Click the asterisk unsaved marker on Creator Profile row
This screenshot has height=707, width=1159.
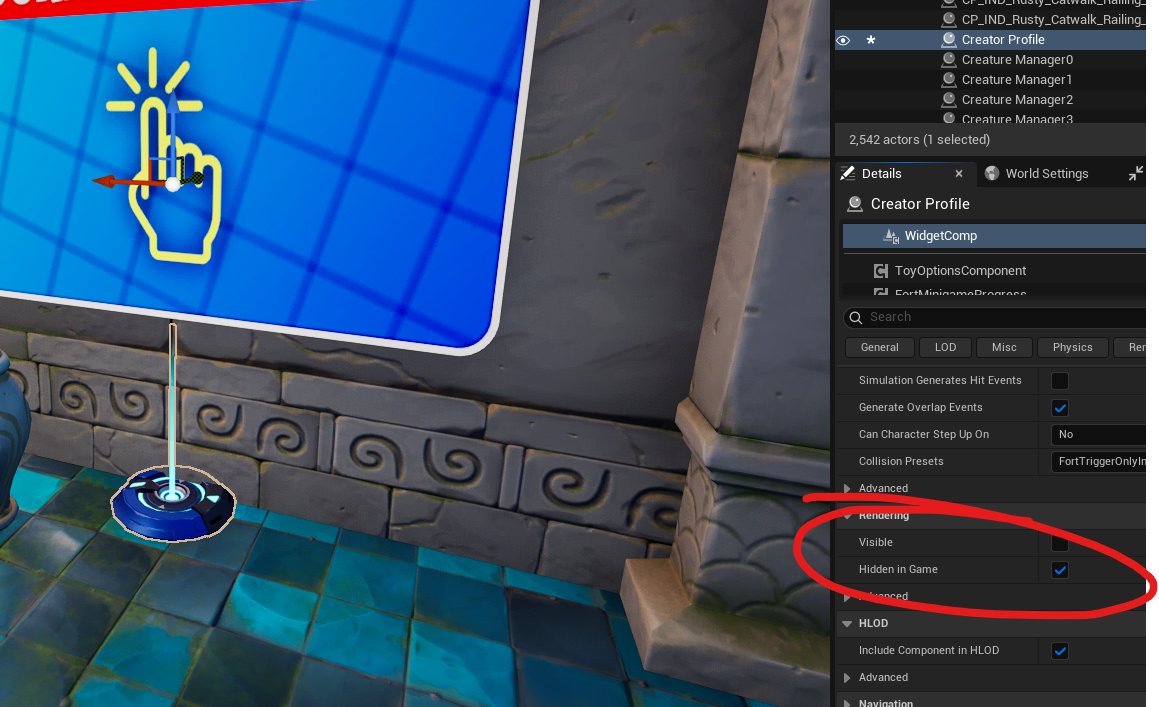871,40
